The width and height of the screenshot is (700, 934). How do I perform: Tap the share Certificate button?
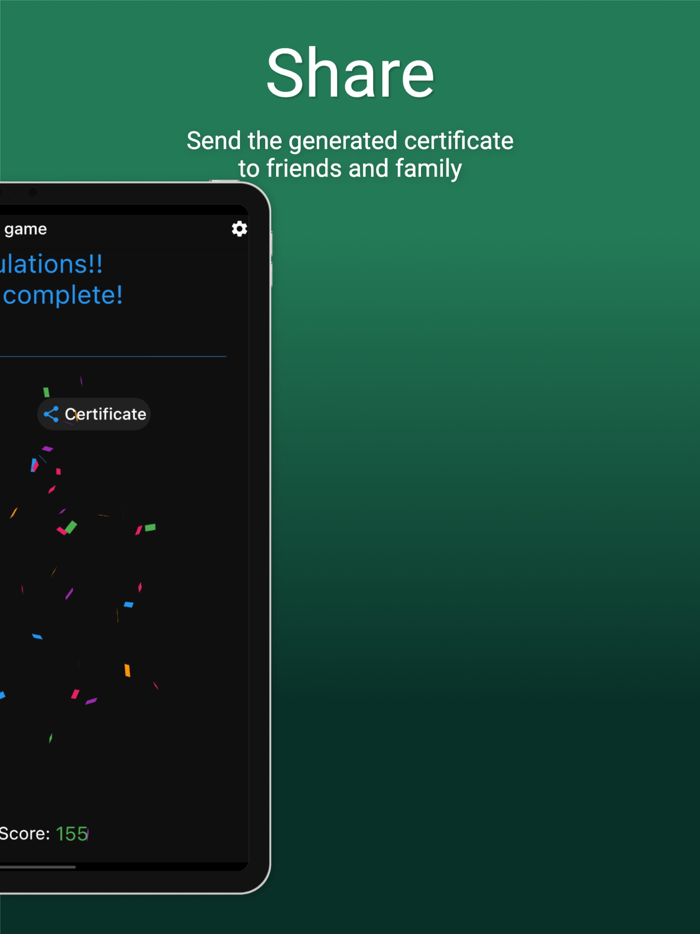click(94, 414)
